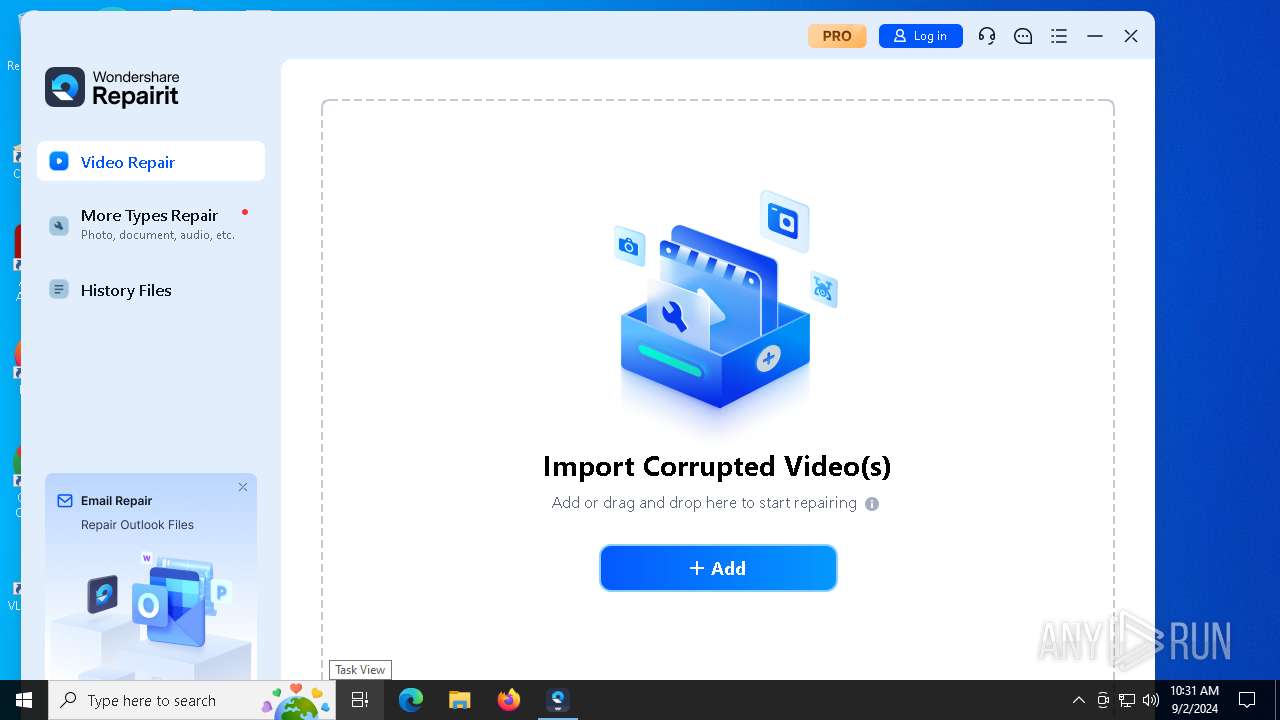
Task: Click the Email Repair envelope icon
Action: click(65, 500)
